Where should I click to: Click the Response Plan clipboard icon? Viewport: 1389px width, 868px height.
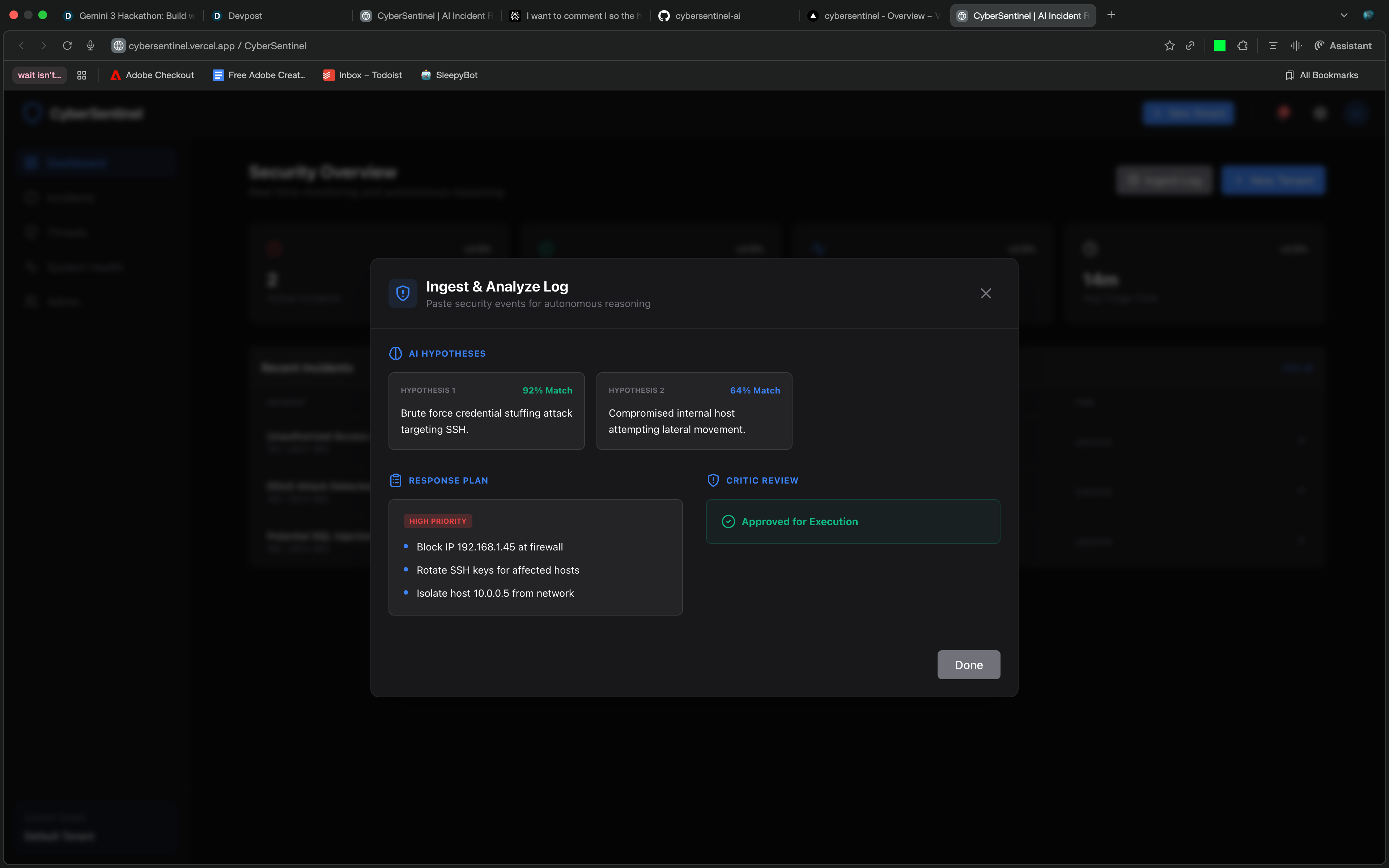tap(395, 481)
